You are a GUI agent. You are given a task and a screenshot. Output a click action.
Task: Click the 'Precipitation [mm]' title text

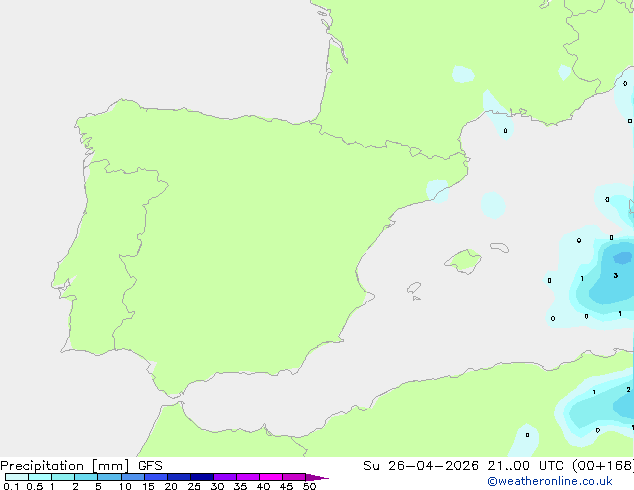pos(65,466)
